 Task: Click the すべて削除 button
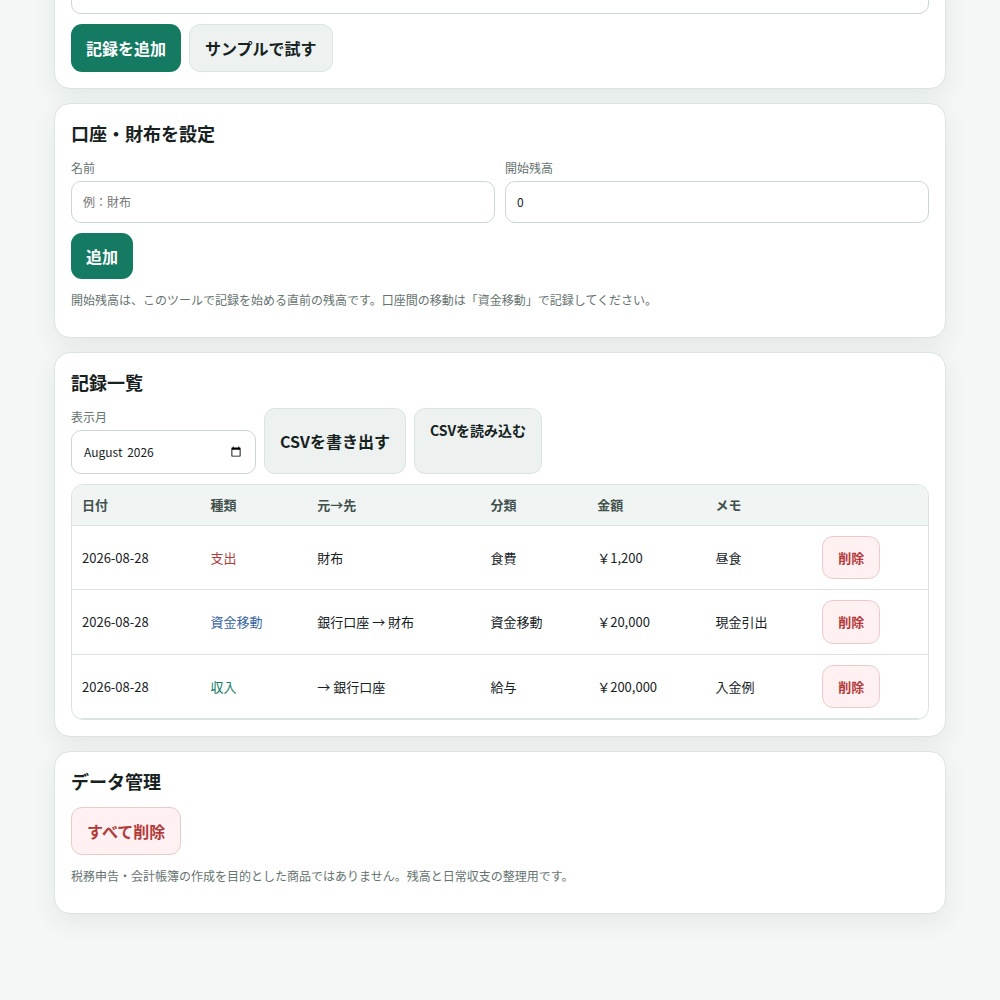coord(126,832)
